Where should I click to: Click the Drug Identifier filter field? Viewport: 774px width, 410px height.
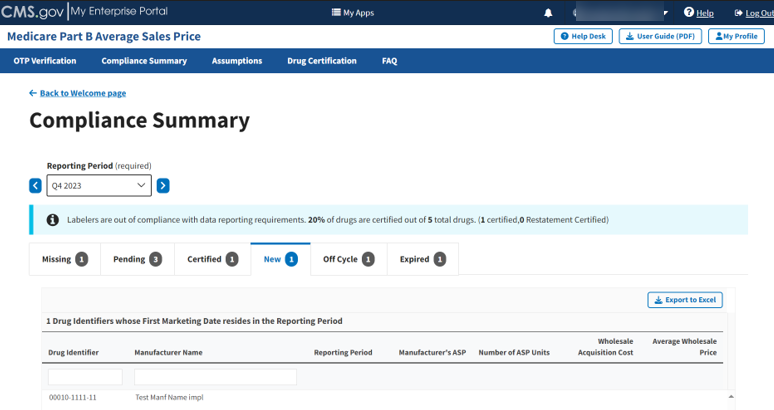pyautogui.click(x=85, y=377)
